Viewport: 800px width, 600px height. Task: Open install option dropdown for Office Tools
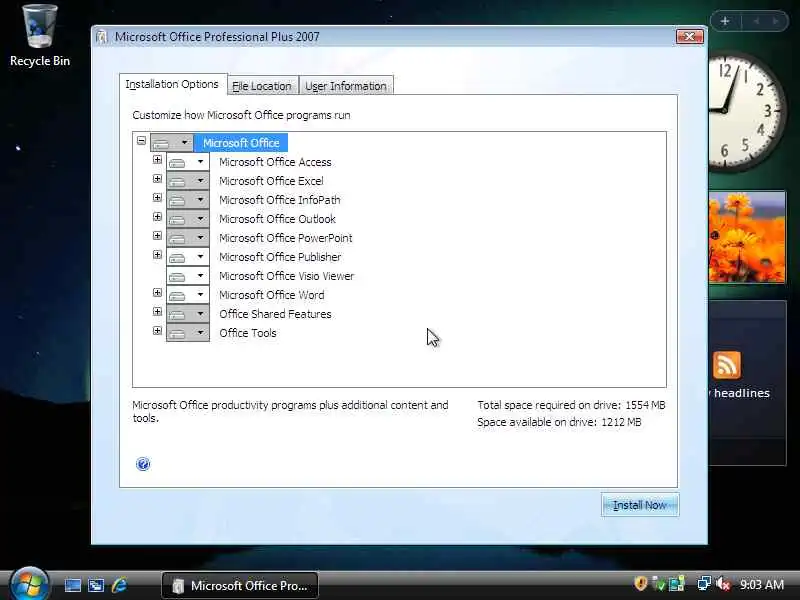coord(188,333)
